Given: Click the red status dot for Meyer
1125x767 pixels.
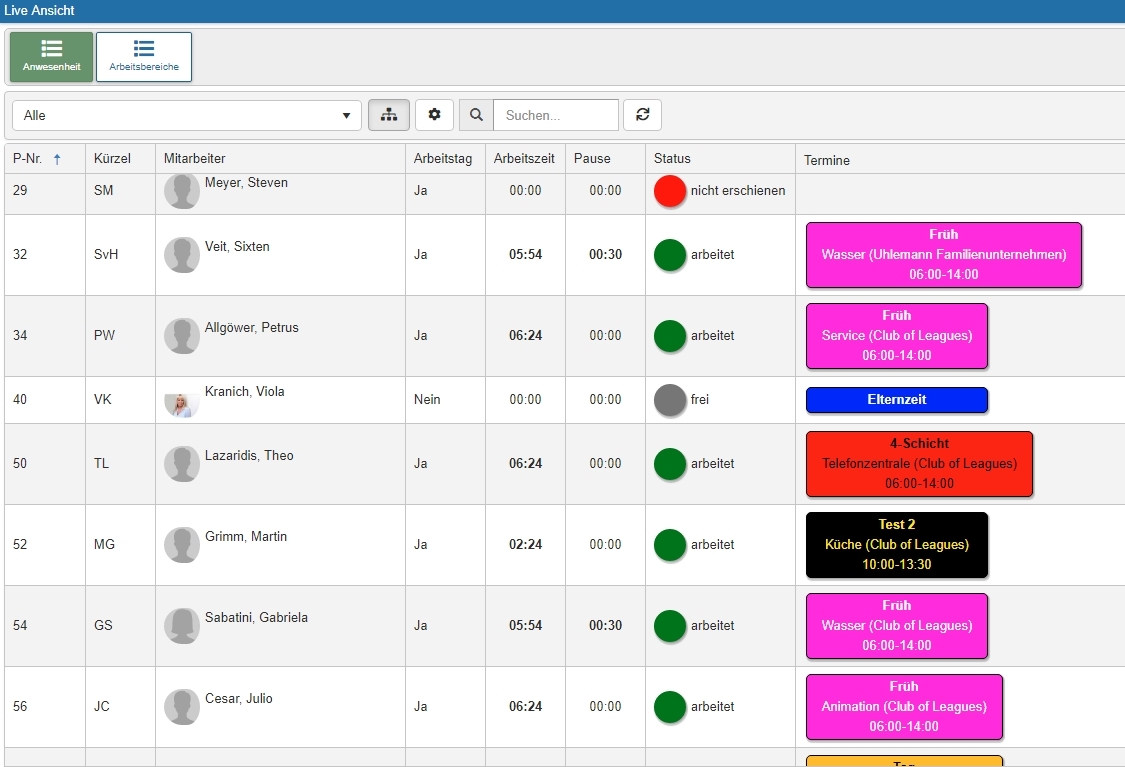Looking at the screenshot, I should (x=670, y=191).
